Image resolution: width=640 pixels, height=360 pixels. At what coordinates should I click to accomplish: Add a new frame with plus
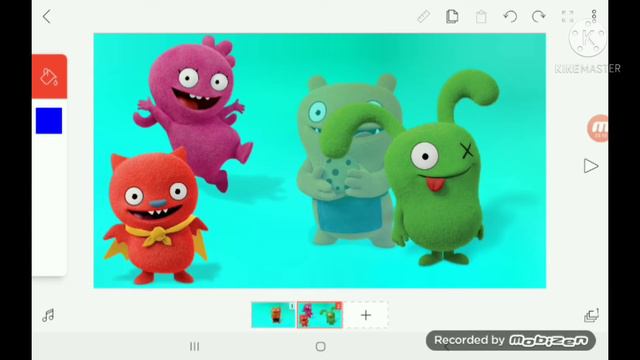tap(366, 315)
